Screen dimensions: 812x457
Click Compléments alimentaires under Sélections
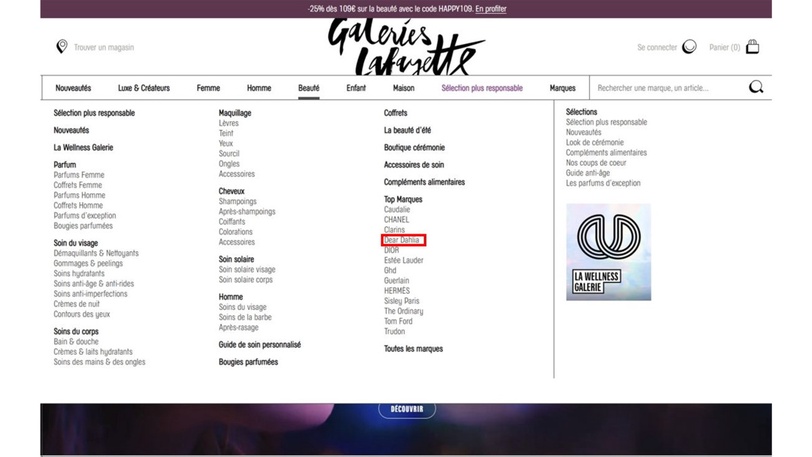pos(606,152)
